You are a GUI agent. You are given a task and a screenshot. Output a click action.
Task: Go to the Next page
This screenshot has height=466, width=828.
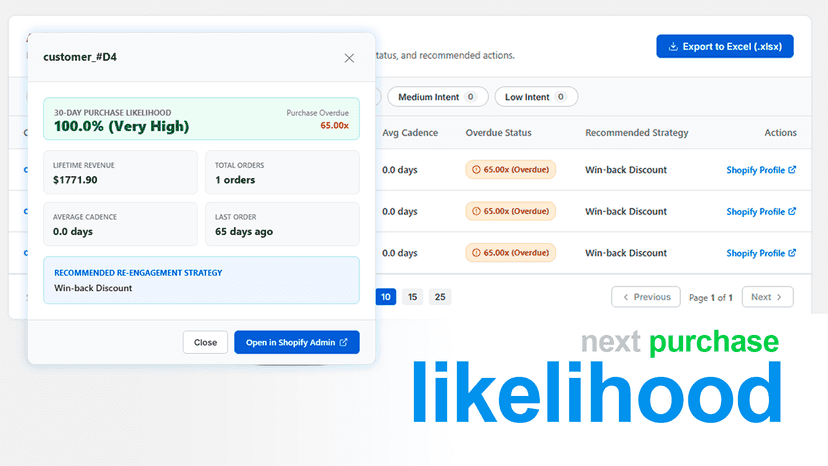767,297
